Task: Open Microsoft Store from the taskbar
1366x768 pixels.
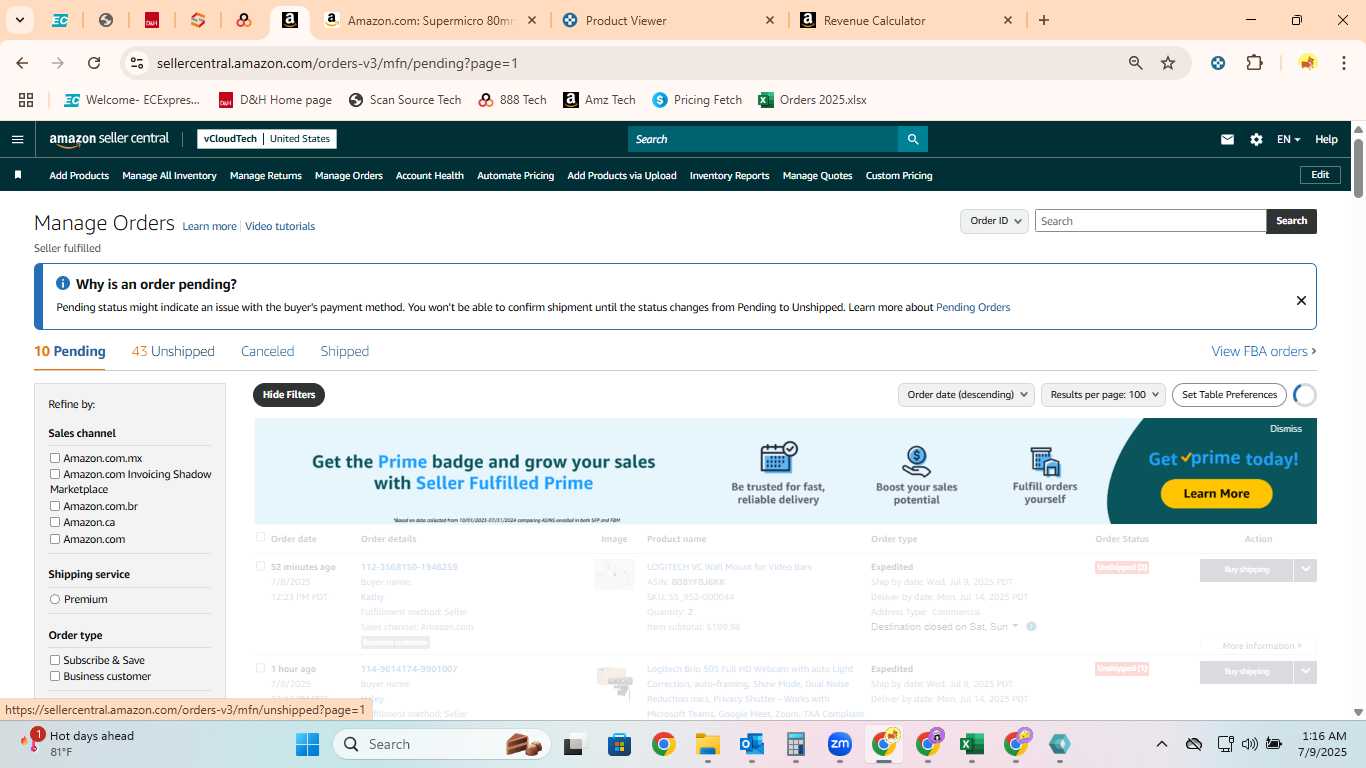Action: tap(619, 744)
